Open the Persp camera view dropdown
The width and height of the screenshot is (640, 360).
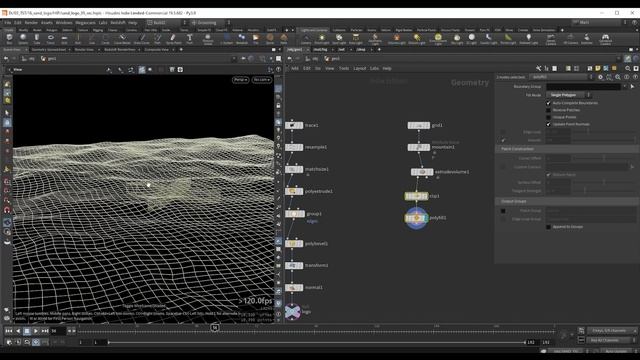(240, 80)
